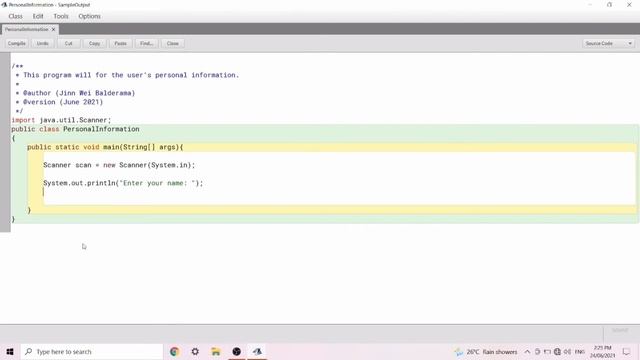Viewport: 640px width, 360px height.
Task: Click the Close toolbar button
Action: 173,43
